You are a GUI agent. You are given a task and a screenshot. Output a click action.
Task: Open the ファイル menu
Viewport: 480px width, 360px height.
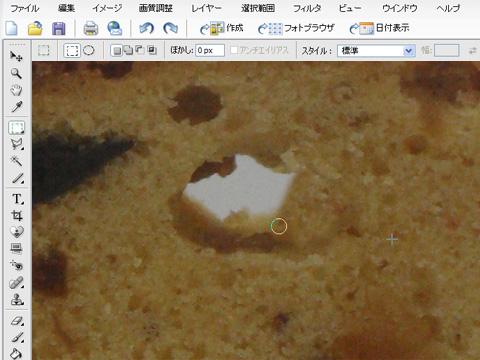pos(25,8)
